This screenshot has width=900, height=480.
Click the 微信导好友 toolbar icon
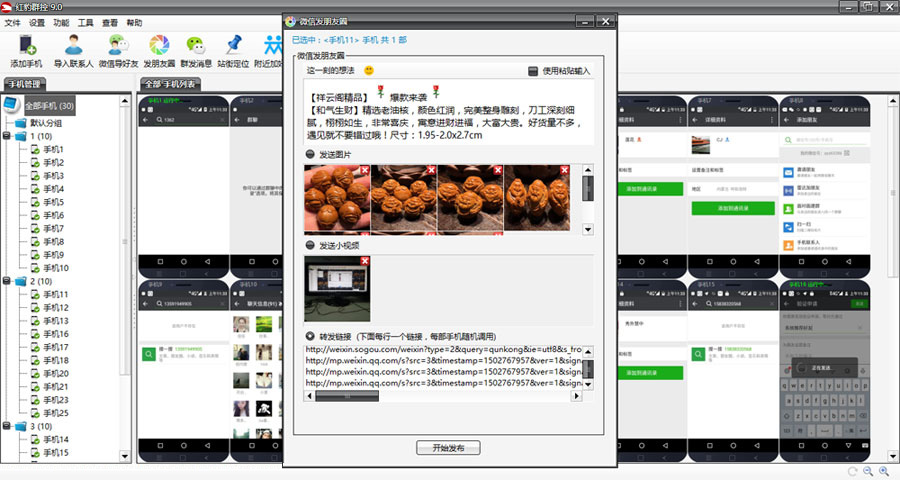coord(118,45)
